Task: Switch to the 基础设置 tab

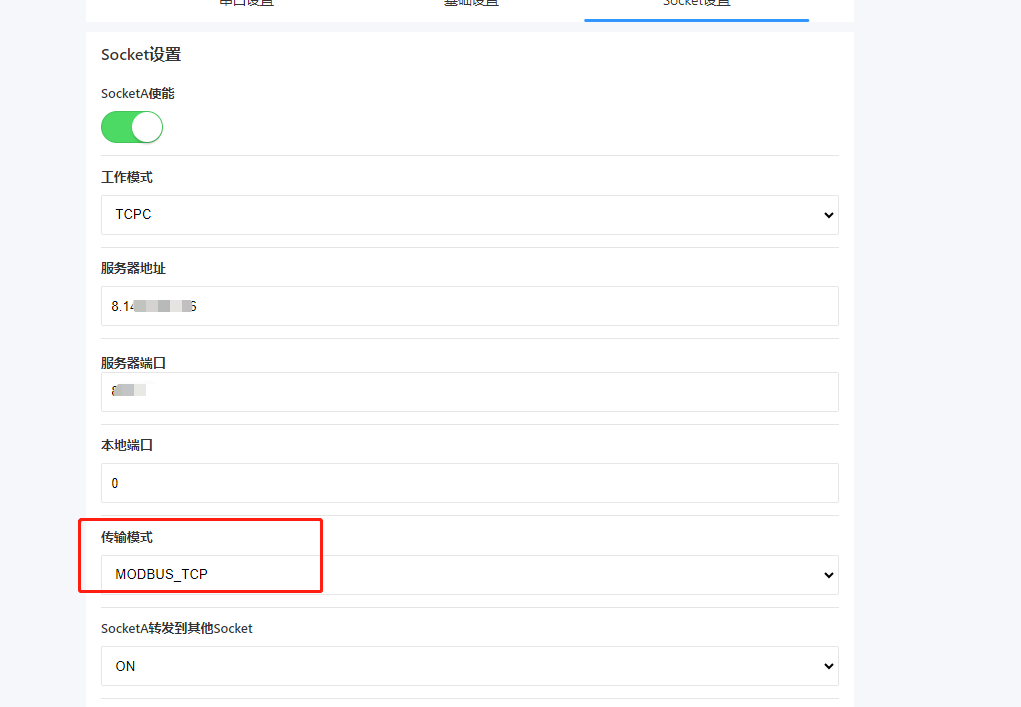Action: (471, 4)
